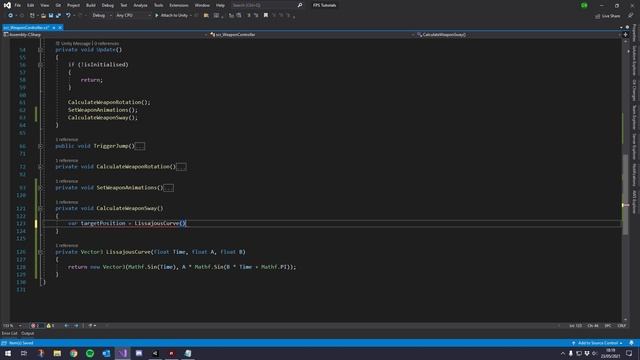Collapse the CalculateWeaponSway method outline
This screenshot has width=640, height=360.
point(40,209)
